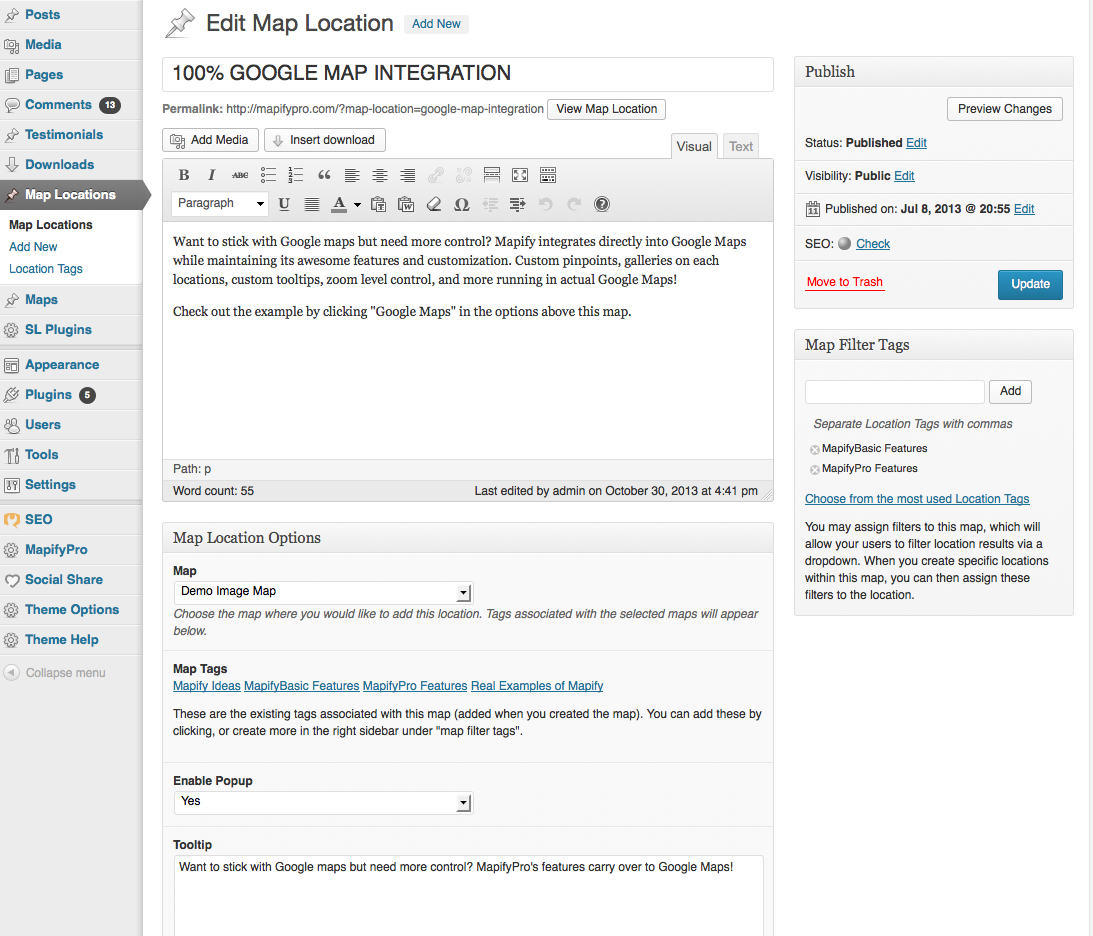Insert a numbered list
The width and height of the screenshot is (1093, 936).
click(296, 175)
